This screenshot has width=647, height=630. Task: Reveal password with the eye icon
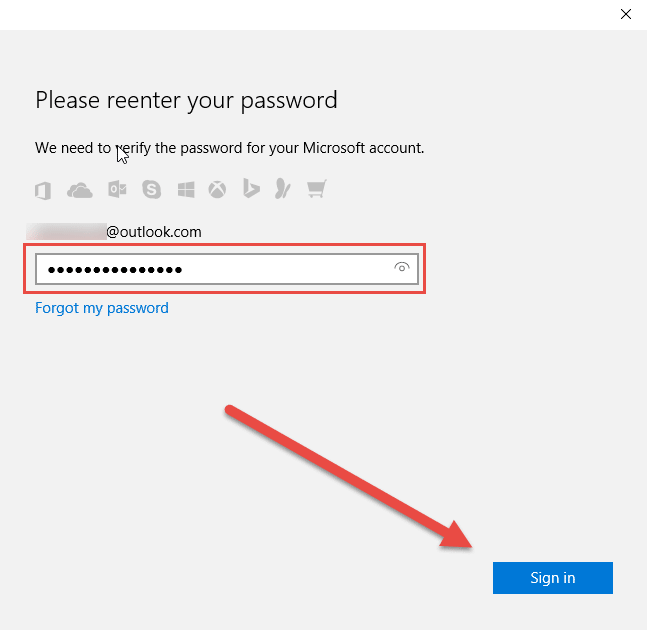(x=401, y=267)
